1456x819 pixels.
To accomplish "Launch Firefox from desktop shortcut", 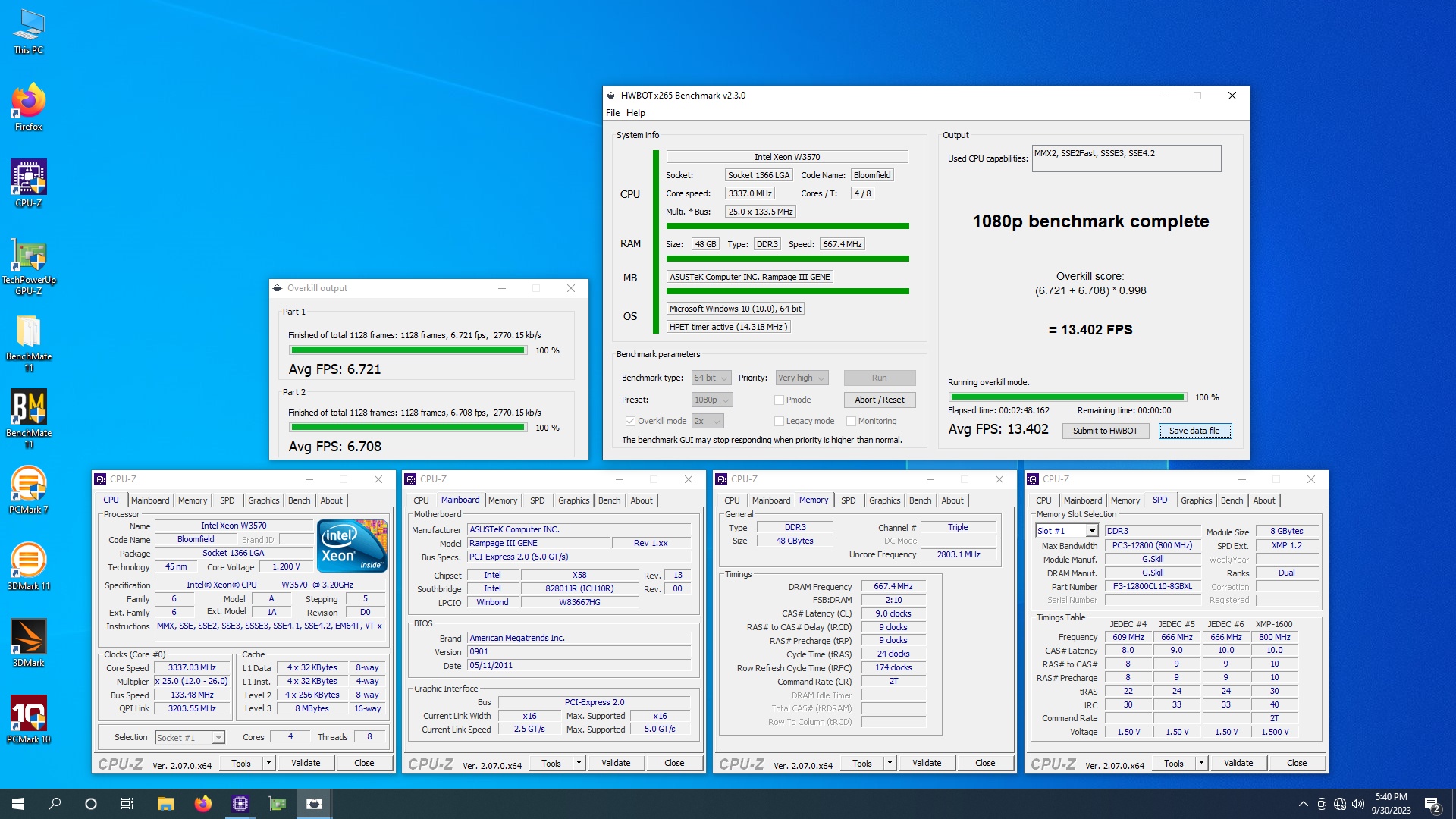I will 29,107.
